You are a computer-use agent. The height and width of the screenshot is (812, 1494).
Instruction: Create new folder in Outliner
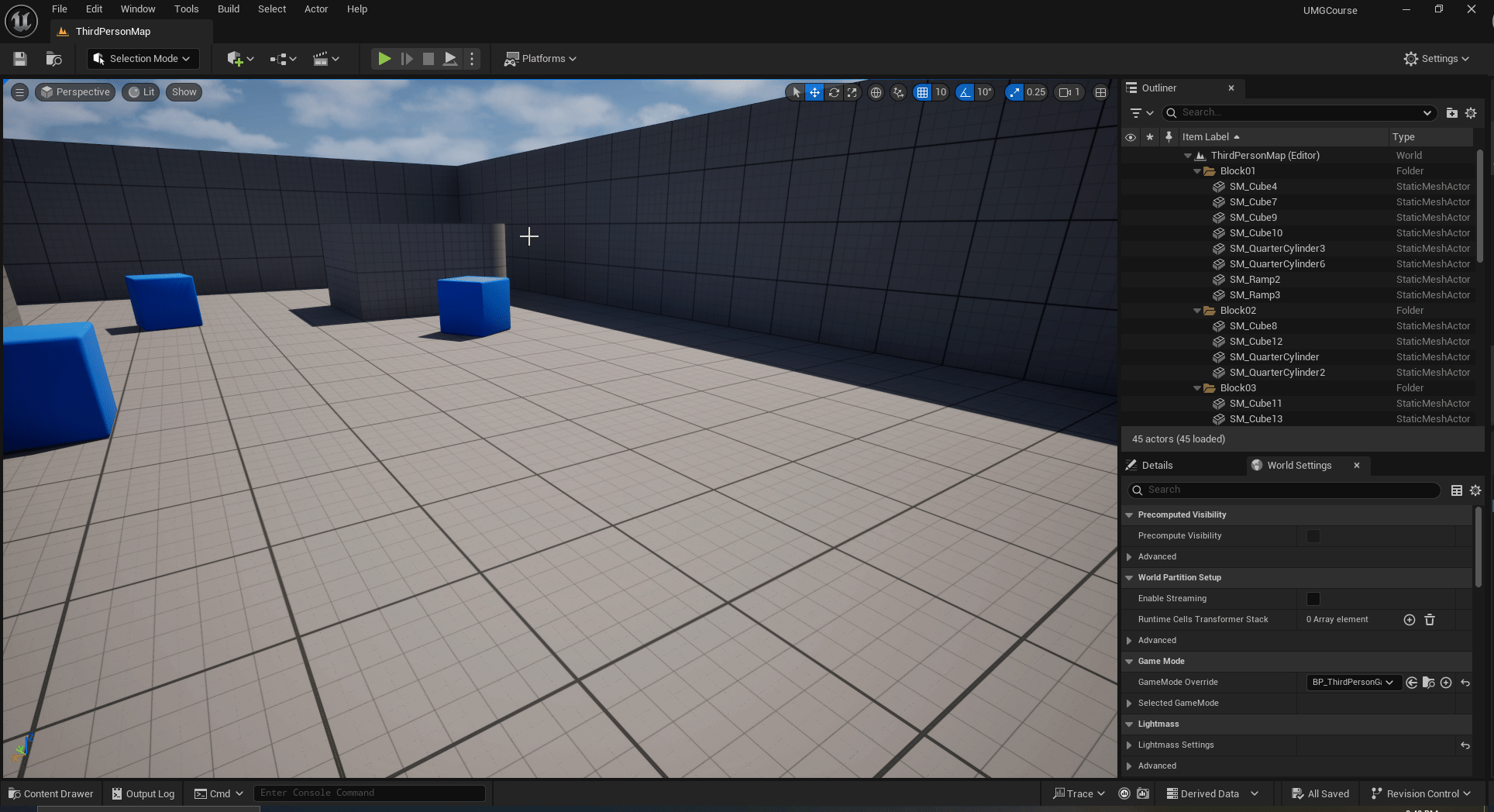pyautogui.click(x=1451, y=113)
